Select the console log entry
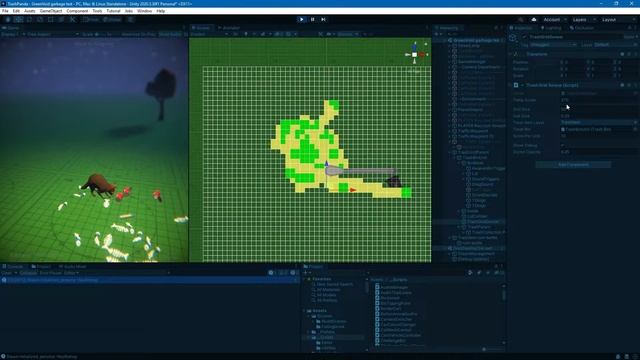 click(x=150, y=280)
